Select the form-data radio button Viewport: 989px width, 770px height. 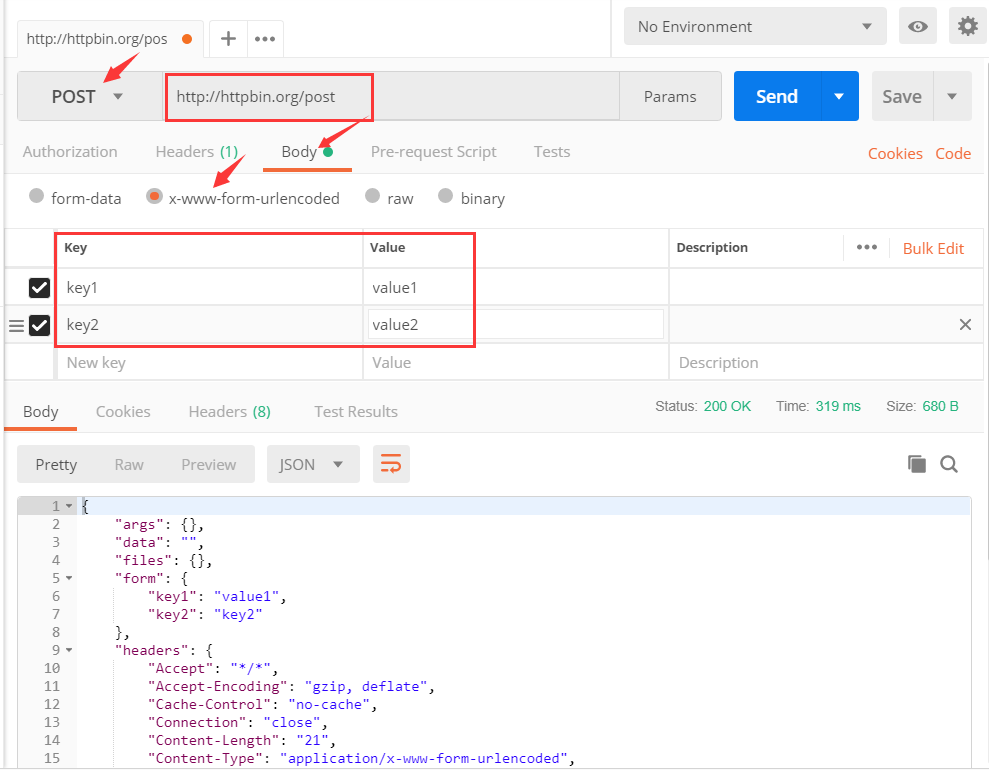click(x=37, y=197)
